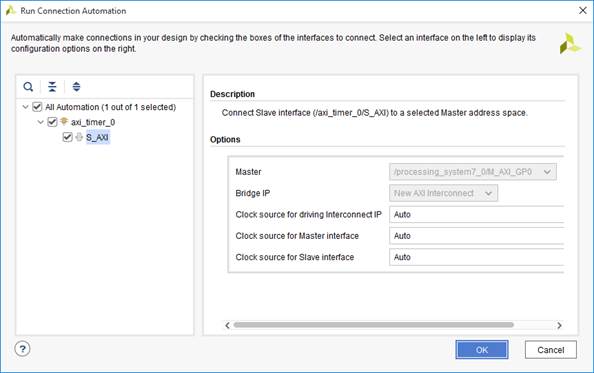The height and width of the screenshot is (373, 594).
Task: Toggle the axi_timer_0 checkbox
Action: click(52, 122)
